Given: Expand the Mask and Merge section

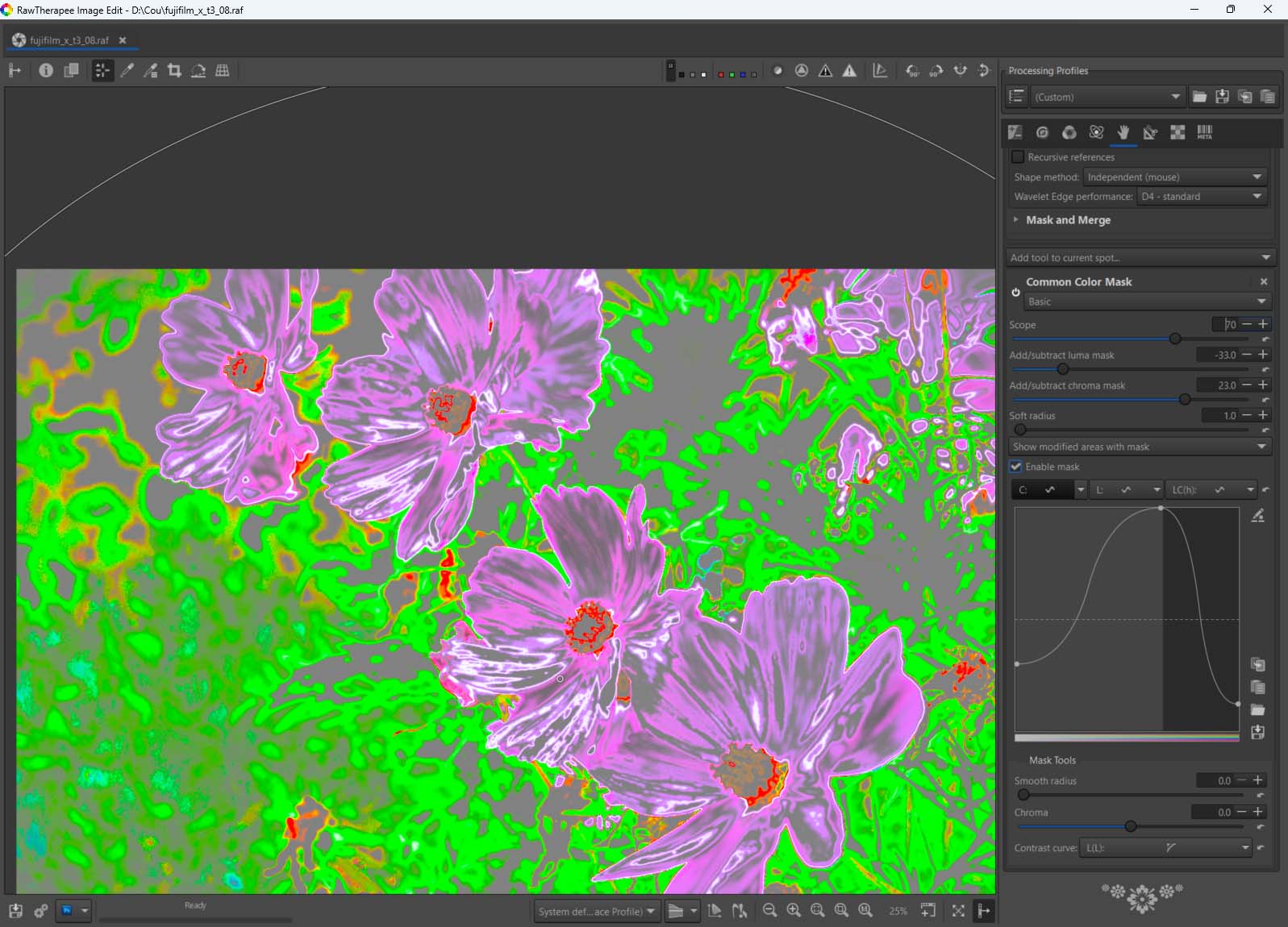Looking at the screenshot, I should click(1067, 220).
